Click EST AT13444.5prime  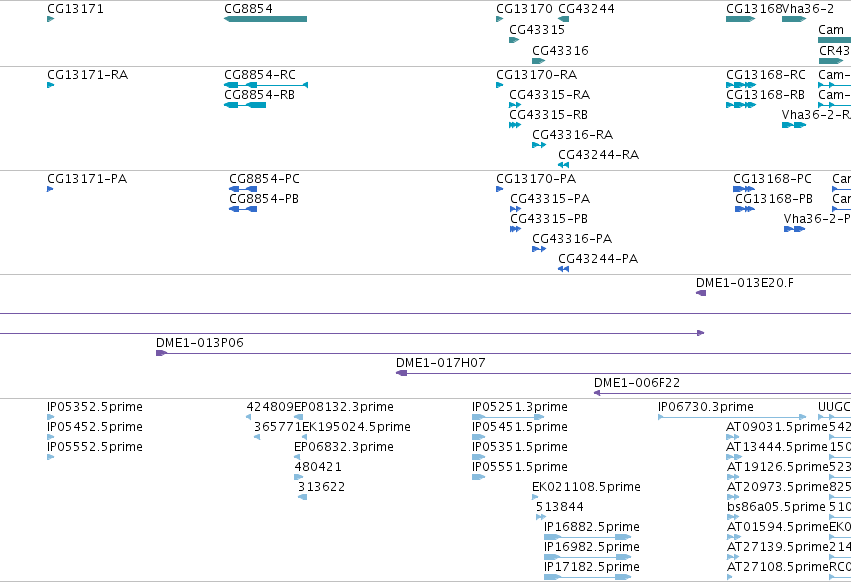pyautogui.click(x=777, y=447)
